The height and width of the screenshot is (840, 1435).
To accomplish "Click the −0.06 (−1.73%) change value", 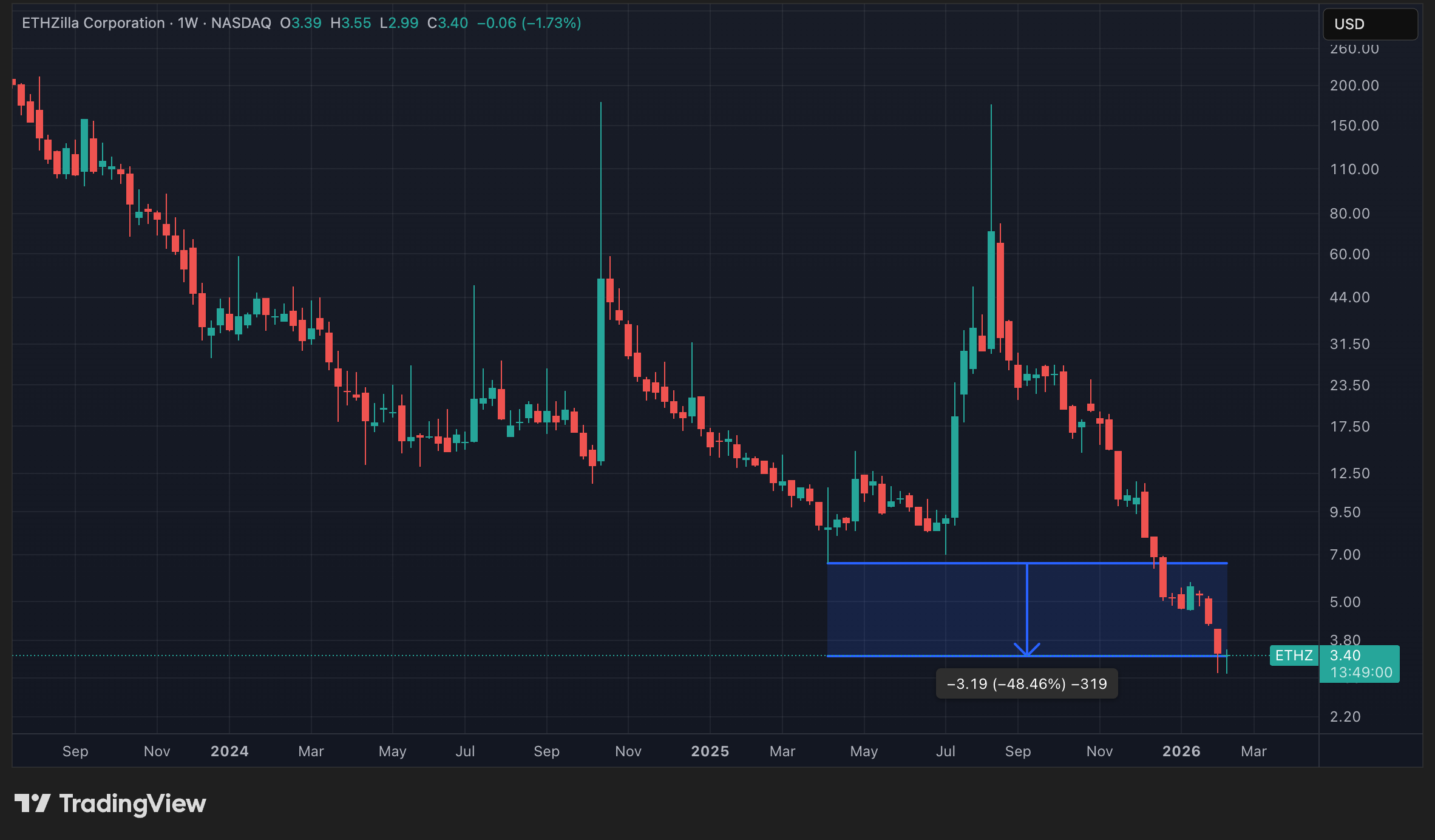I will pyautogui.click(x=529, y=23).
